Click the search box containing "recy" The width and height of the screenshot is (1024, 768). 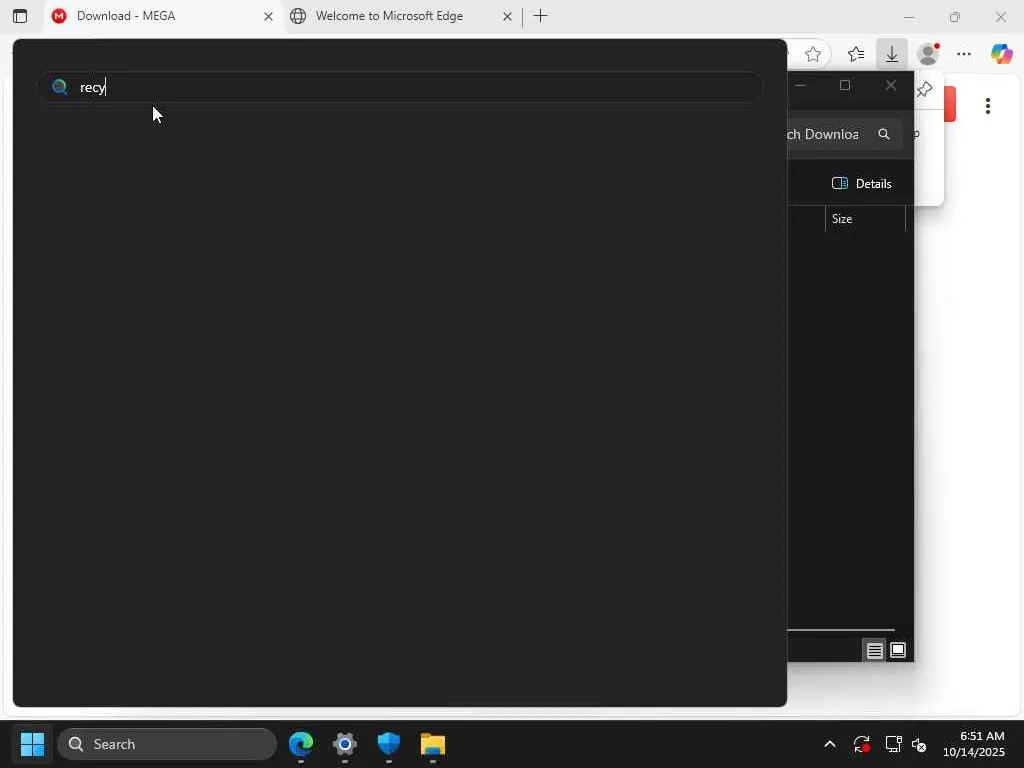400,87
